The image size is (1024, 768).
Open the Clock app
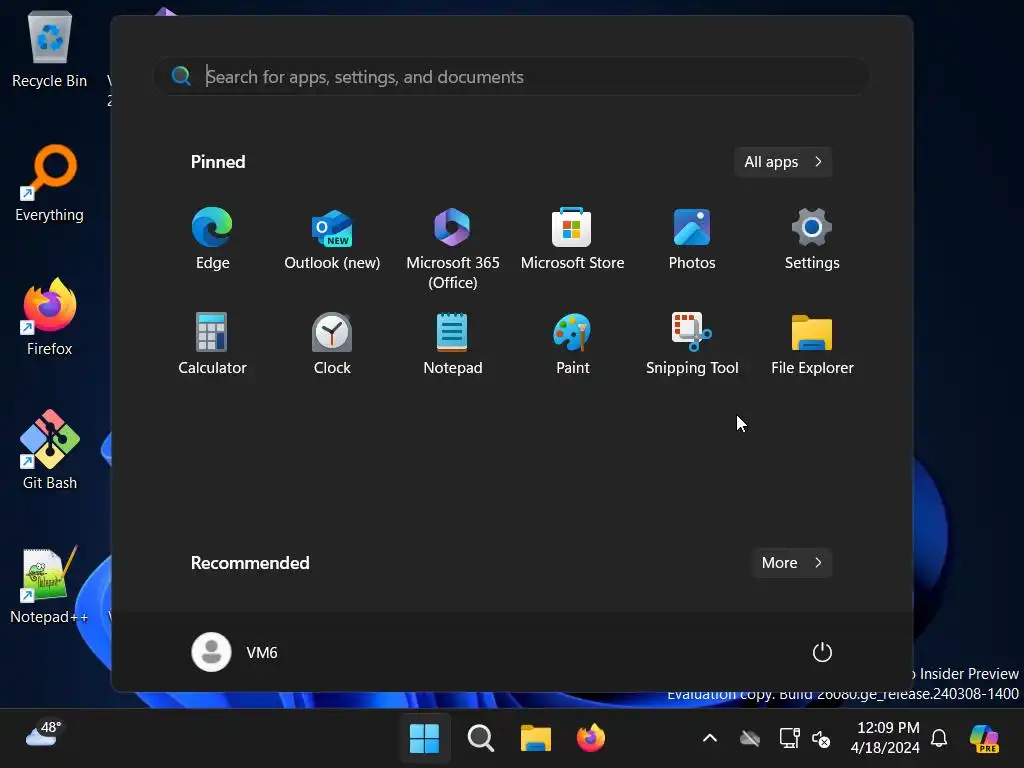332,344
